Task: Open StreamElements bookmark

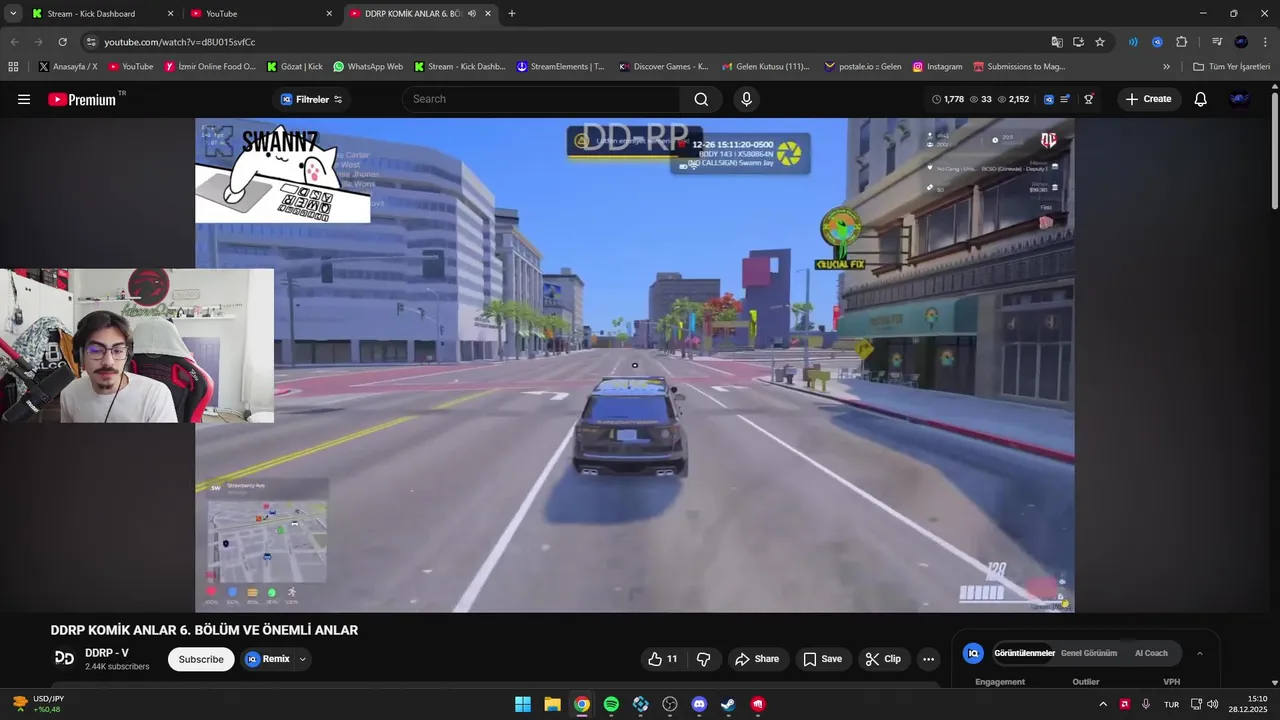Action: 560,67
